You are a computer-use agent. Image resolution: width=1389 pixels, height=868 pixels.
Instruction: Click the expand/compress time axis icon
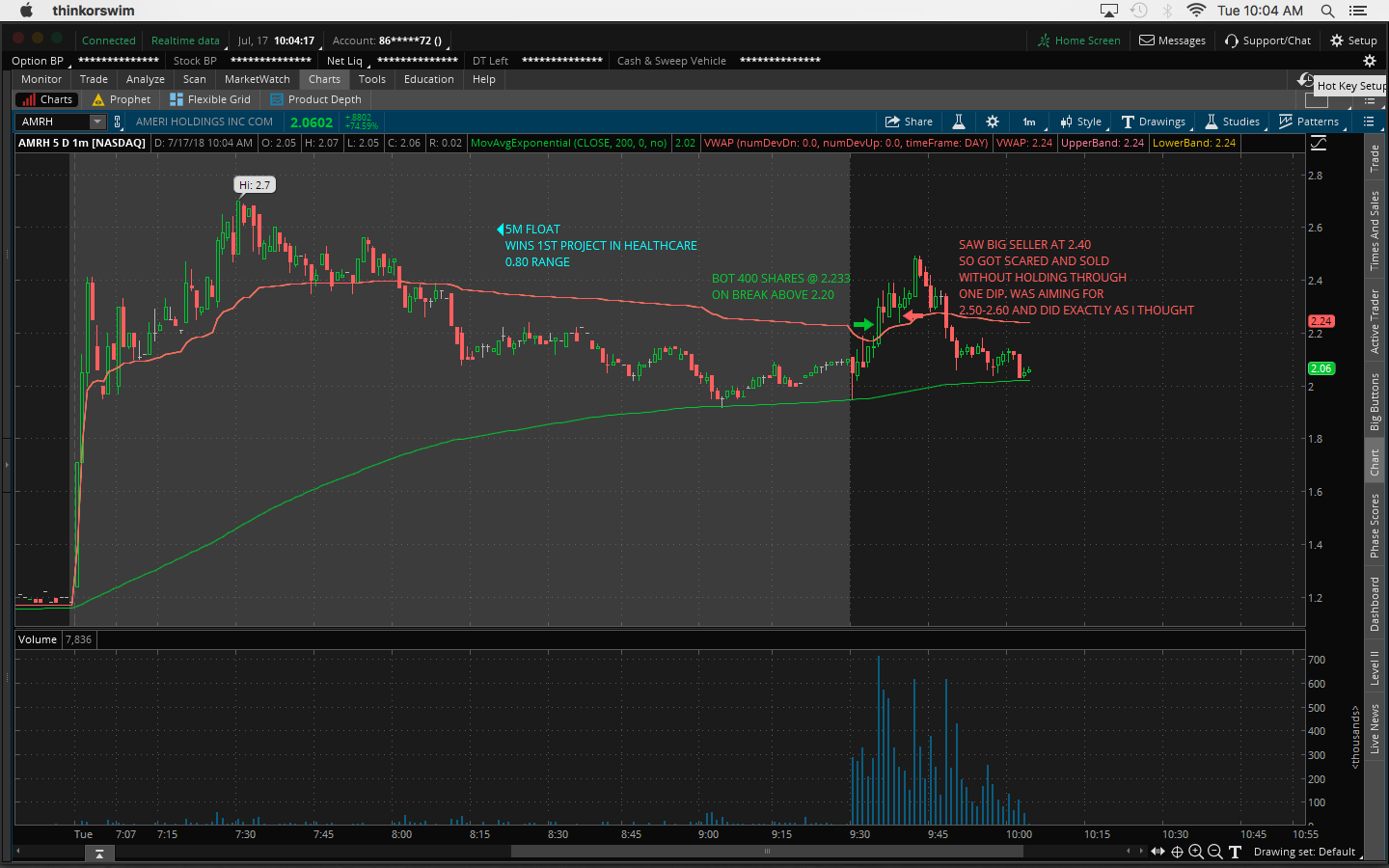(1157, 852)
